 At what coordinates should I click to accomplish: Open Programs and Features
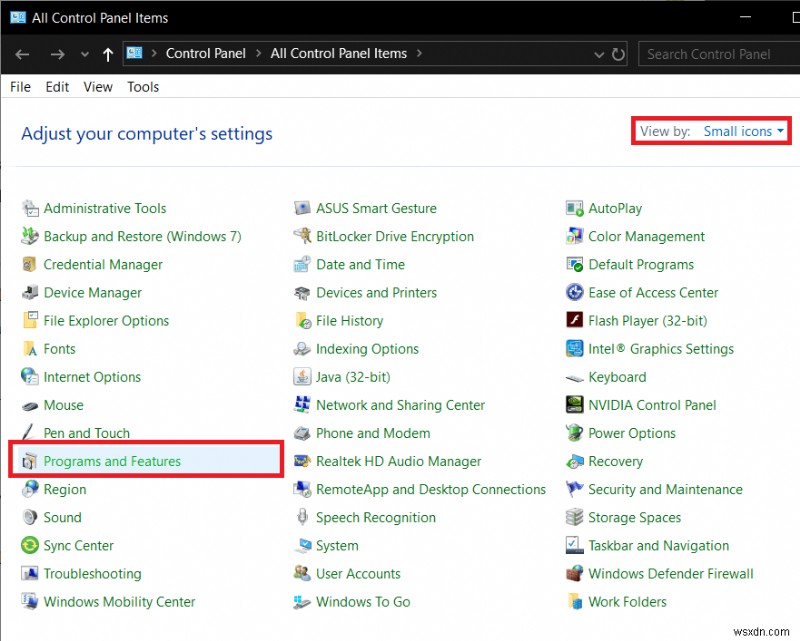107,461
